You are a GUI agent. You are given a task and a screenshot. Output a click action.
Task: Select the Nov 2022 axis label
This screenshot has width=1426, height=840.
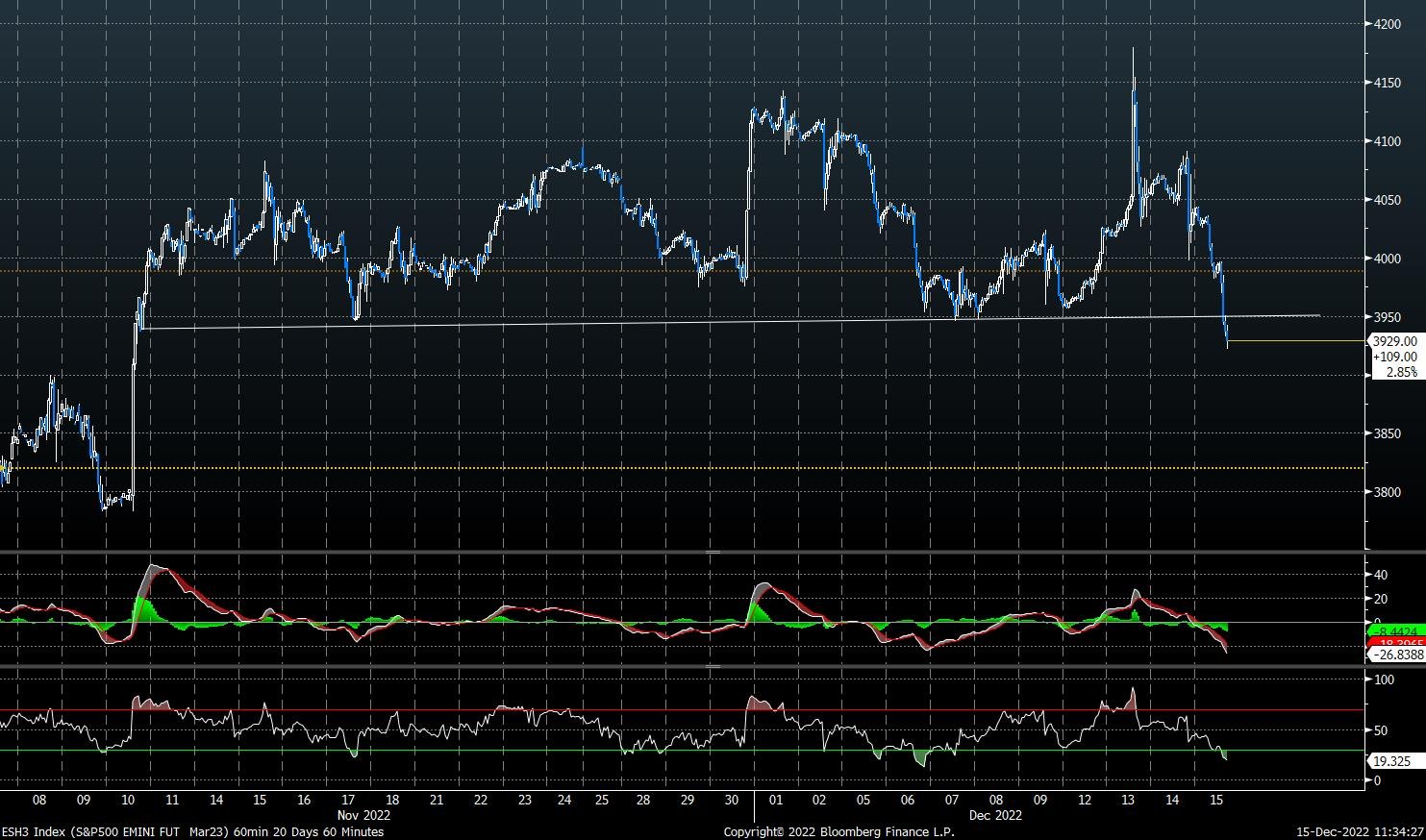click(x=366, y=815)
